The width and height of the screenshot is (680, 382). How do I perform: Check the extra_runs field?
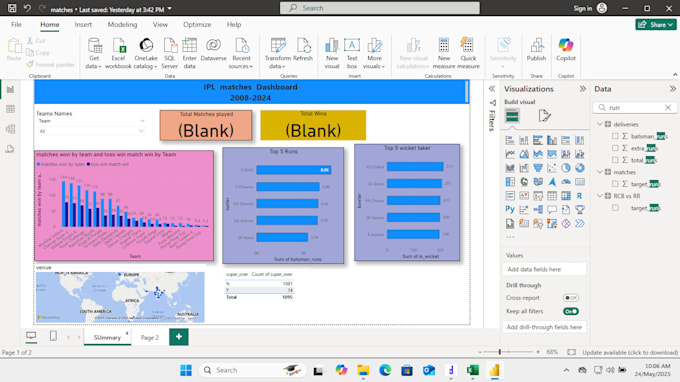(x=615, y=148)
